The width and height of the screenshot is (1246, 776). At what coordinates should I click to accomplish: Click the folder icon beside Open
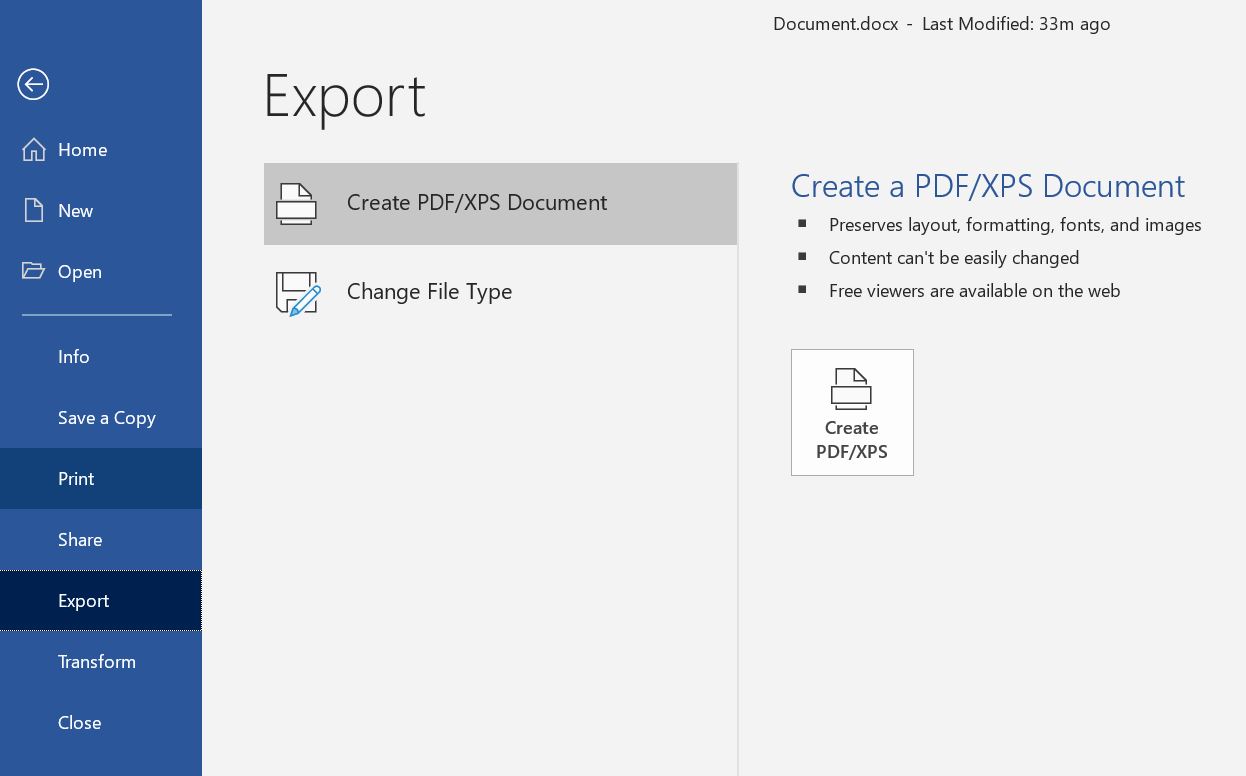click(34, 271)
